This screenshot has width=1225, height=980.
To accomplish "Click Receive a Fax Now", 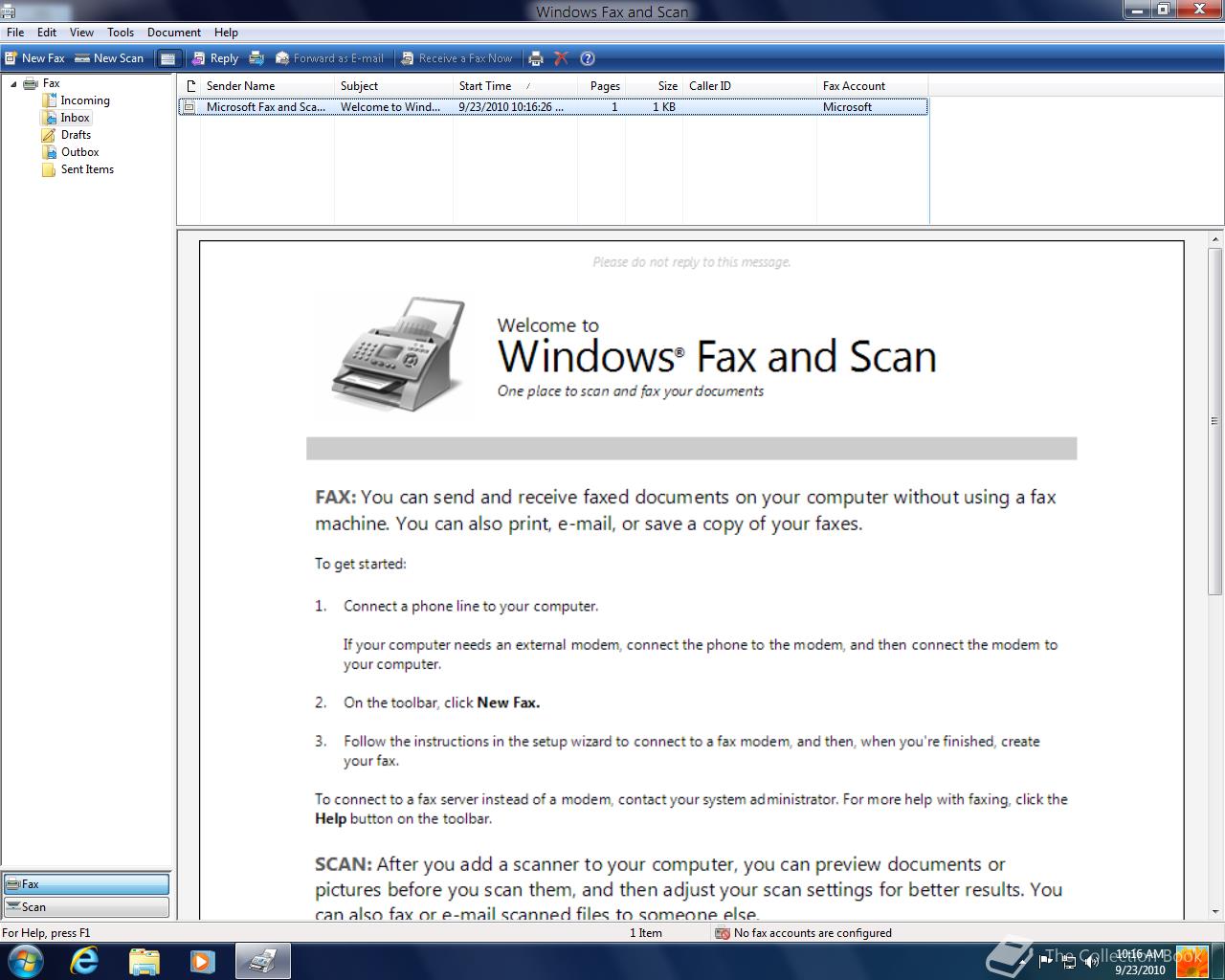I will [457, 58].
